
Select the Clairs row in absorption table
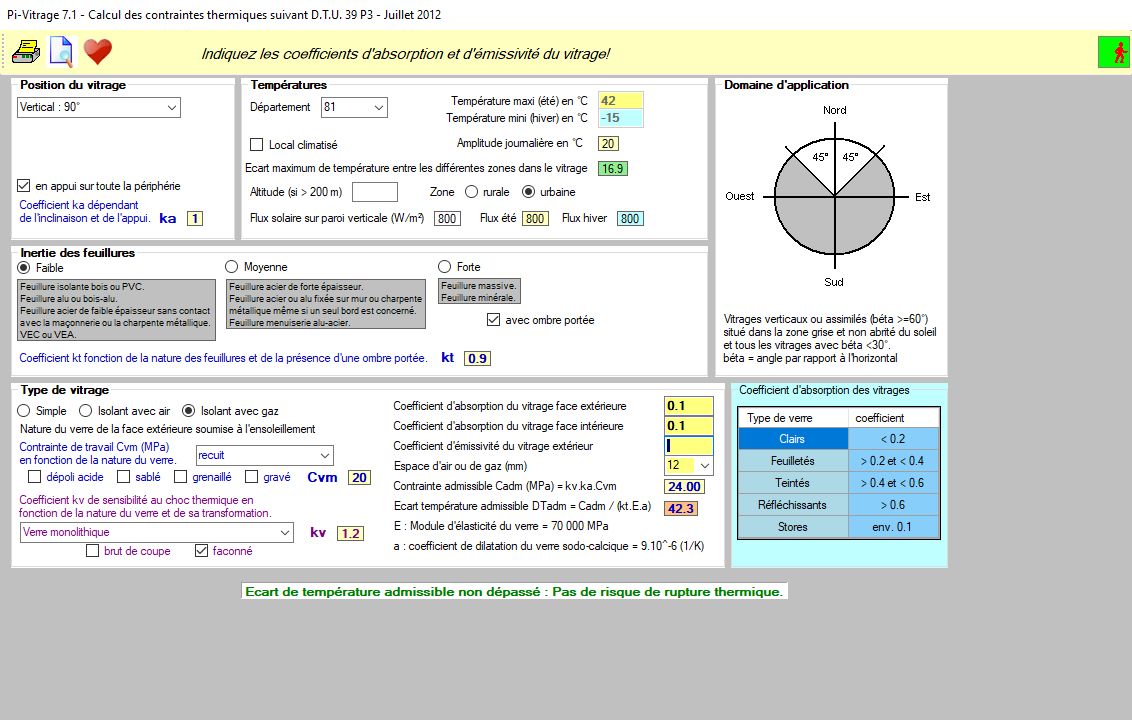point(792,439)
